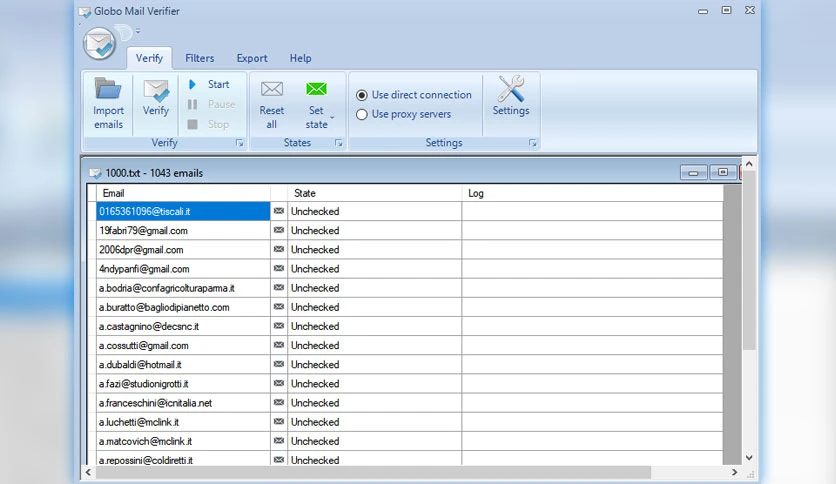Viewport: 836px width, 484px height.
Task: Click the 1000.txt document window icon
Action: click(95, 173)
